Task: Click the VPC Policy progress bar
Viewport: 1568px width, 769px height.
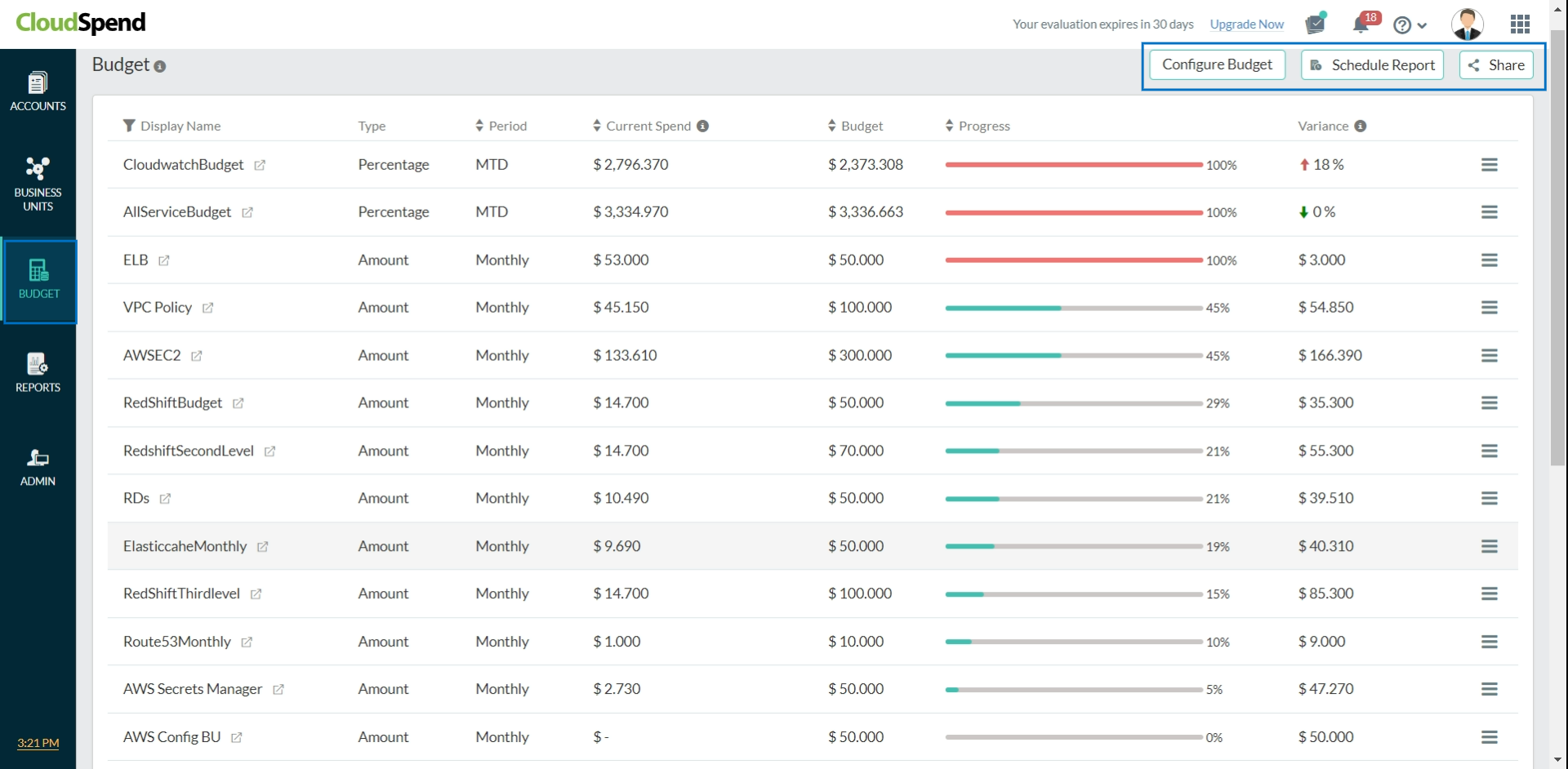Action: 1073,309
